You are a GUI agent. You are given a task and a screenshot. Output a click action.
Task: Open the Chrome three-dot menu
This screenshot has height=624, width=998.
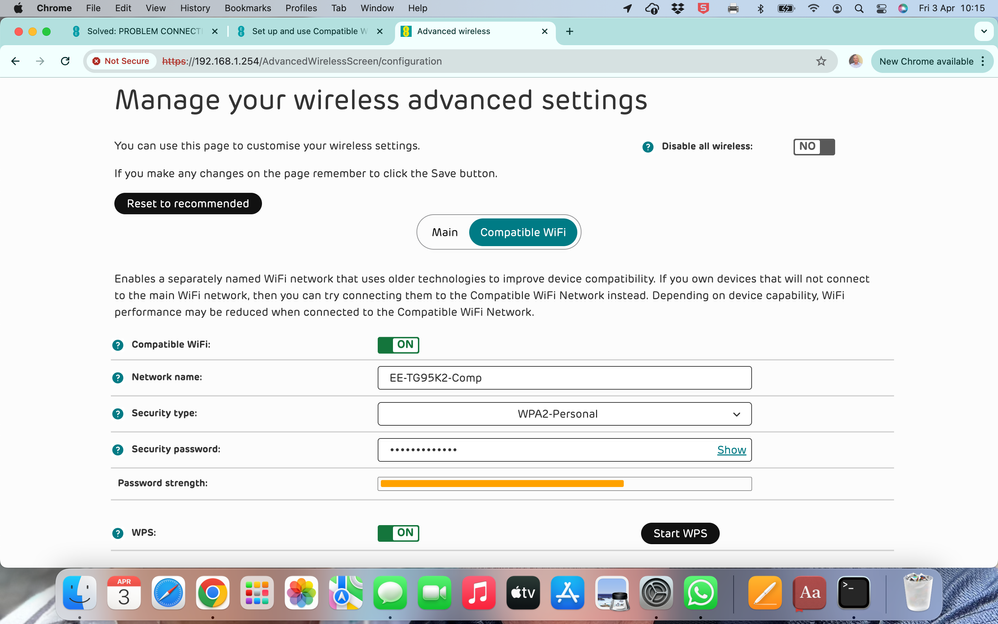click(983, 61)
